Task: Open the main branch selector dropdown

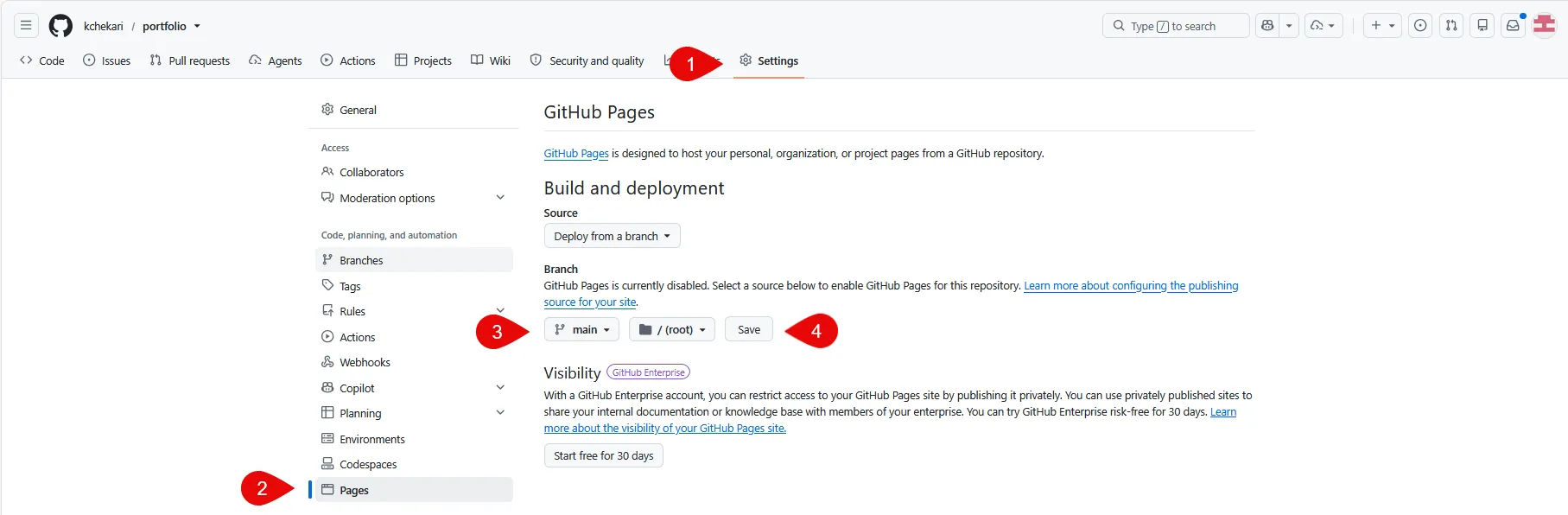Action: (x=581, y=329)
